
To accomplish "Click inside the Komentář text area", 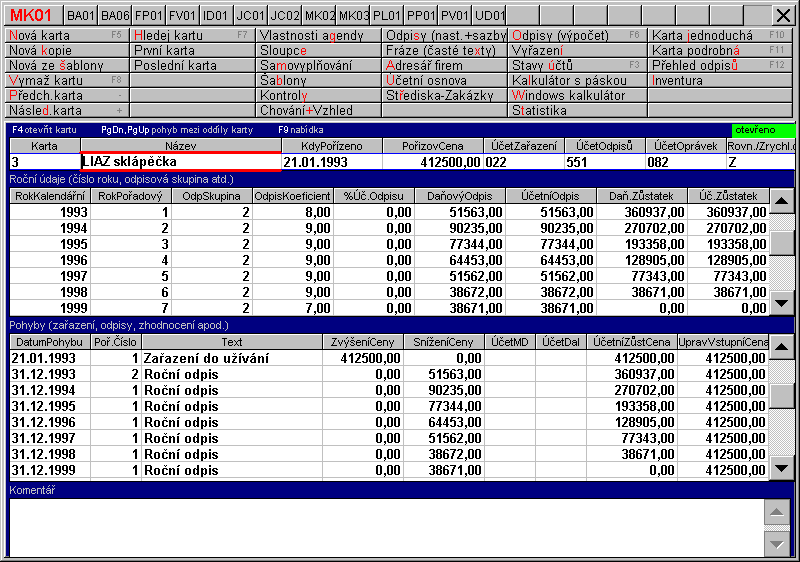I will pyautogui.click(x=386, y=527).
